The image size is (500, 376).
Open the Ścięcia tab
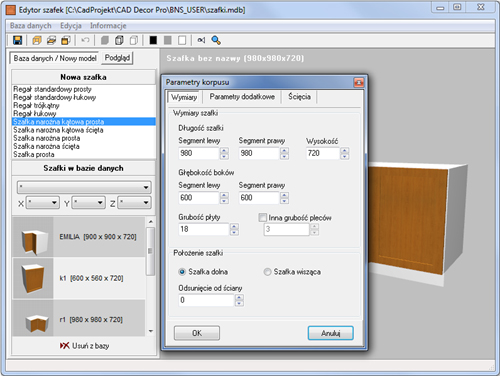pyautogui.click(x=299, y=97)
